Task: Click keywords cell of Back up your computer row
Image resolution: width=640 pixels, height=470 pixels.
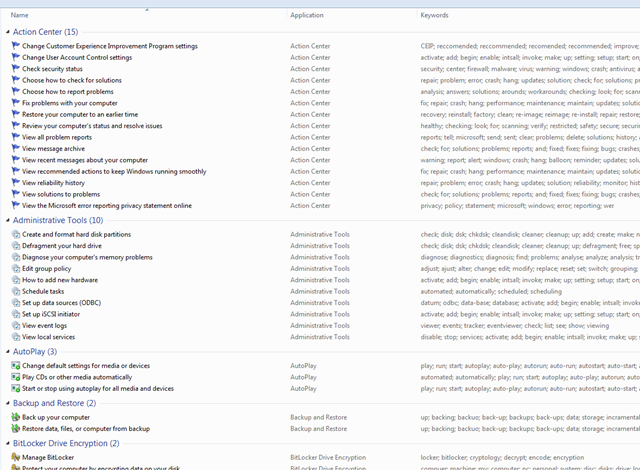Action: [x=530, y=417]
